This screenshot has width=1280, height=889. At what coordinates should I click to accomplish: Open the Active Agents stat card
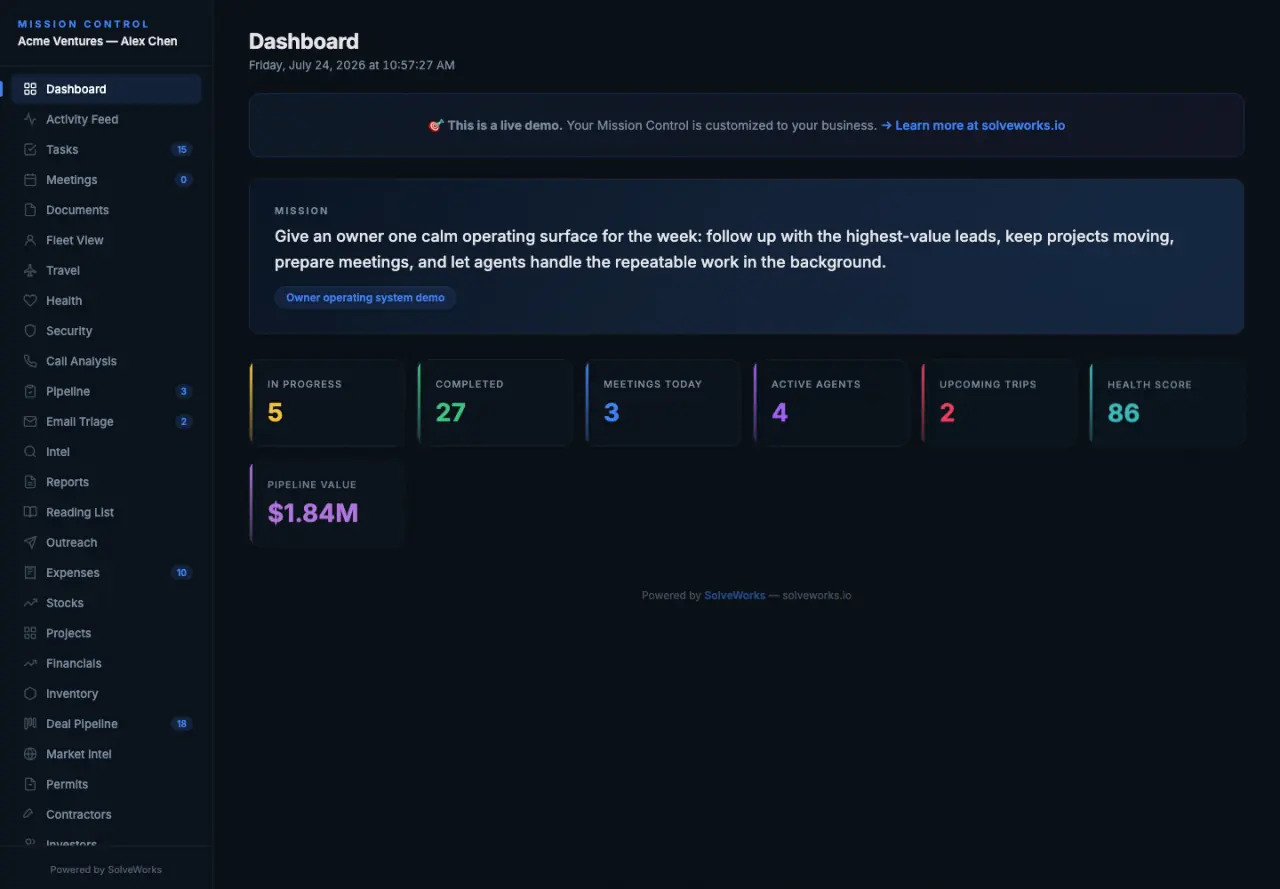click(x=831, y=402)
